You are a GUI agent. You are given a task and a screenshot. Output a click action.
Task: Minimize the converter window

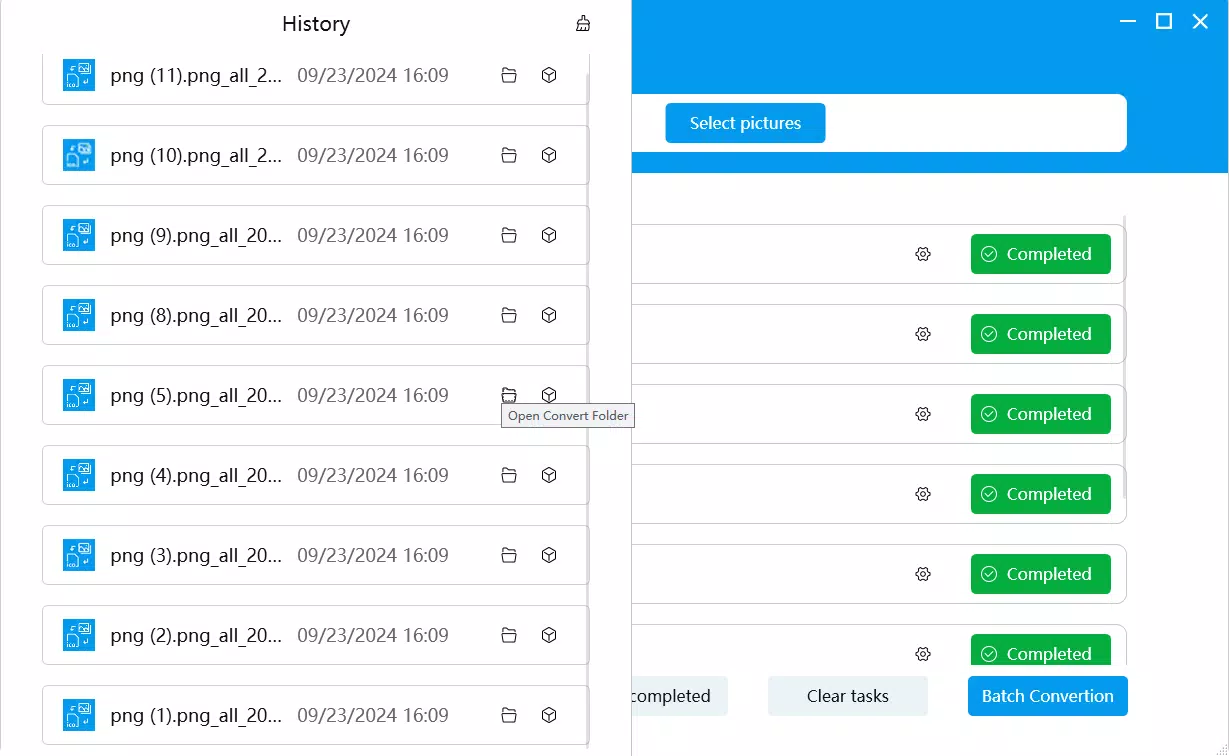coord(1127,21)
